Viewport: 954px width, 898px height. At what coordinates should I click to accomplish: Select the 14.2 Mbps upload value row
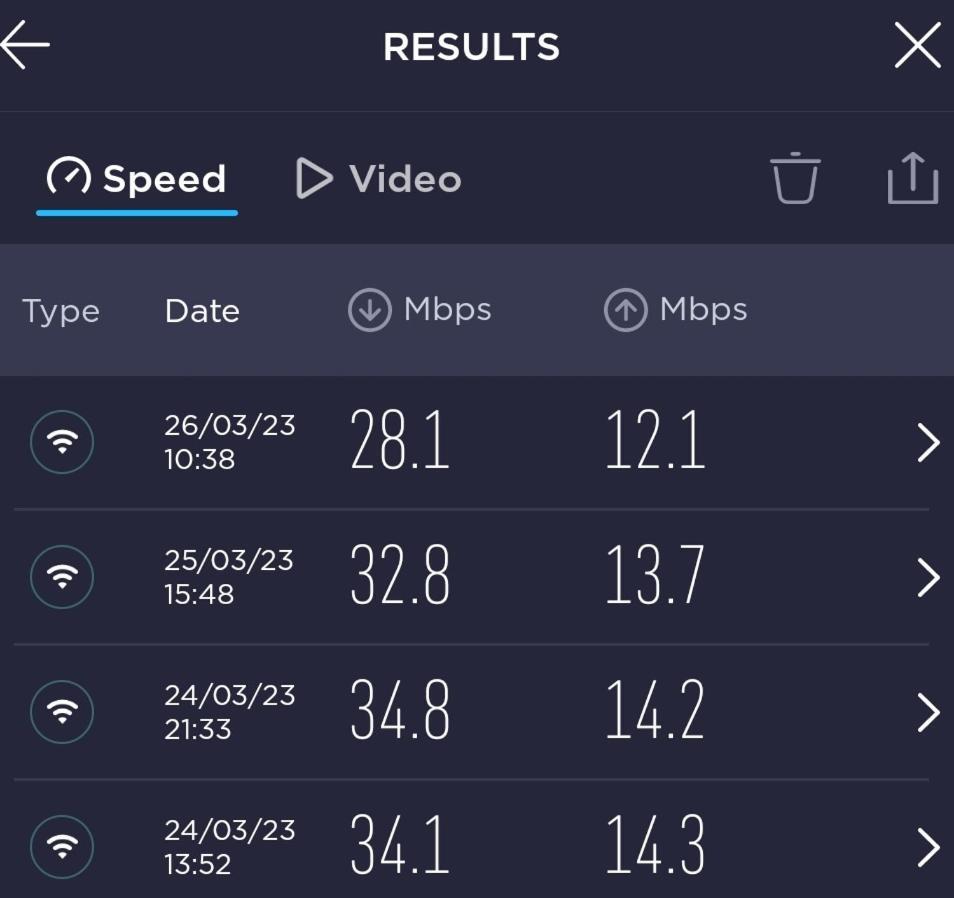pyautogui.click(x=477, y=712)
